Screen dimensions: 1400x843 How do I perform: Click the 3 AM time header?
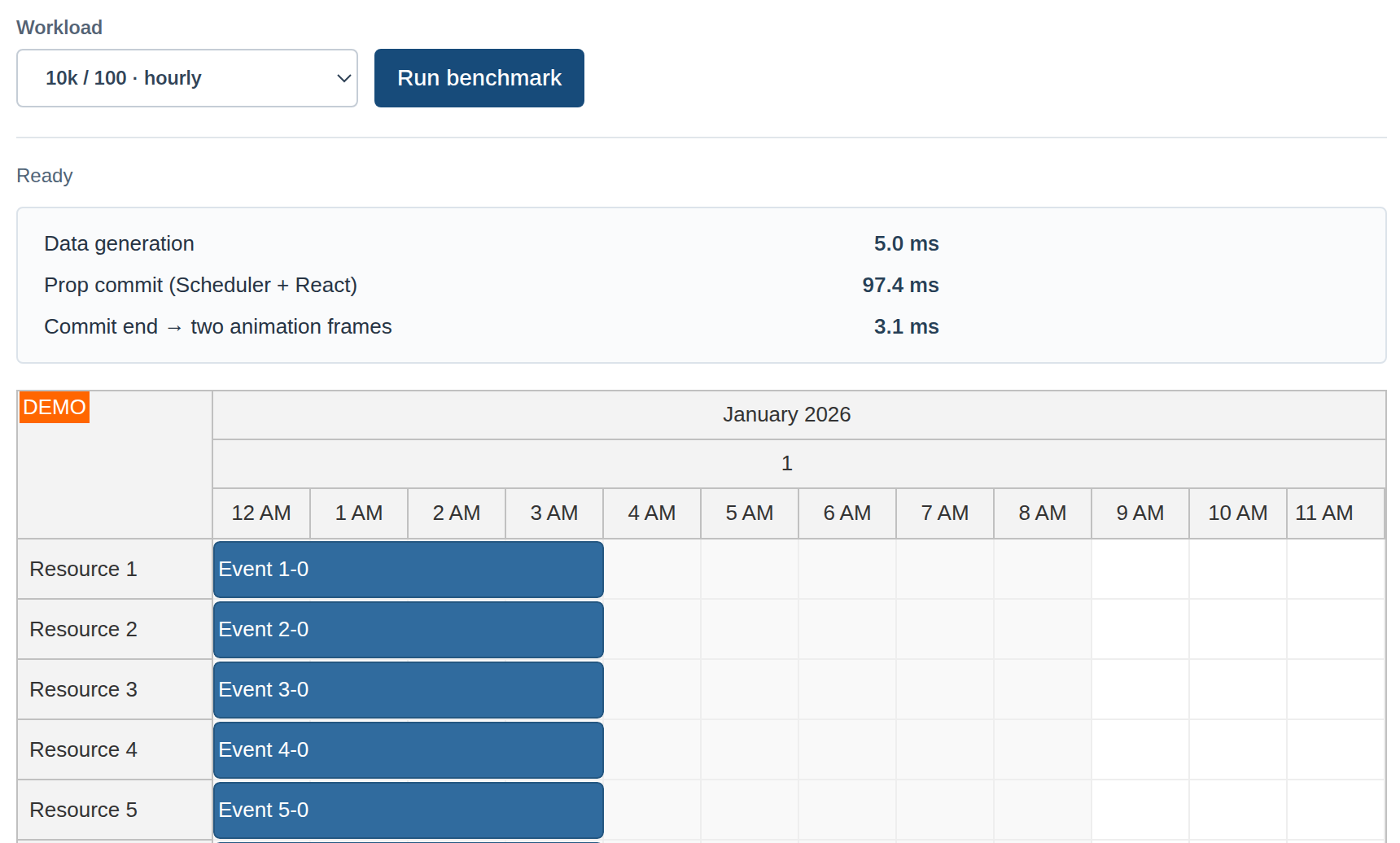coord(554,513)
